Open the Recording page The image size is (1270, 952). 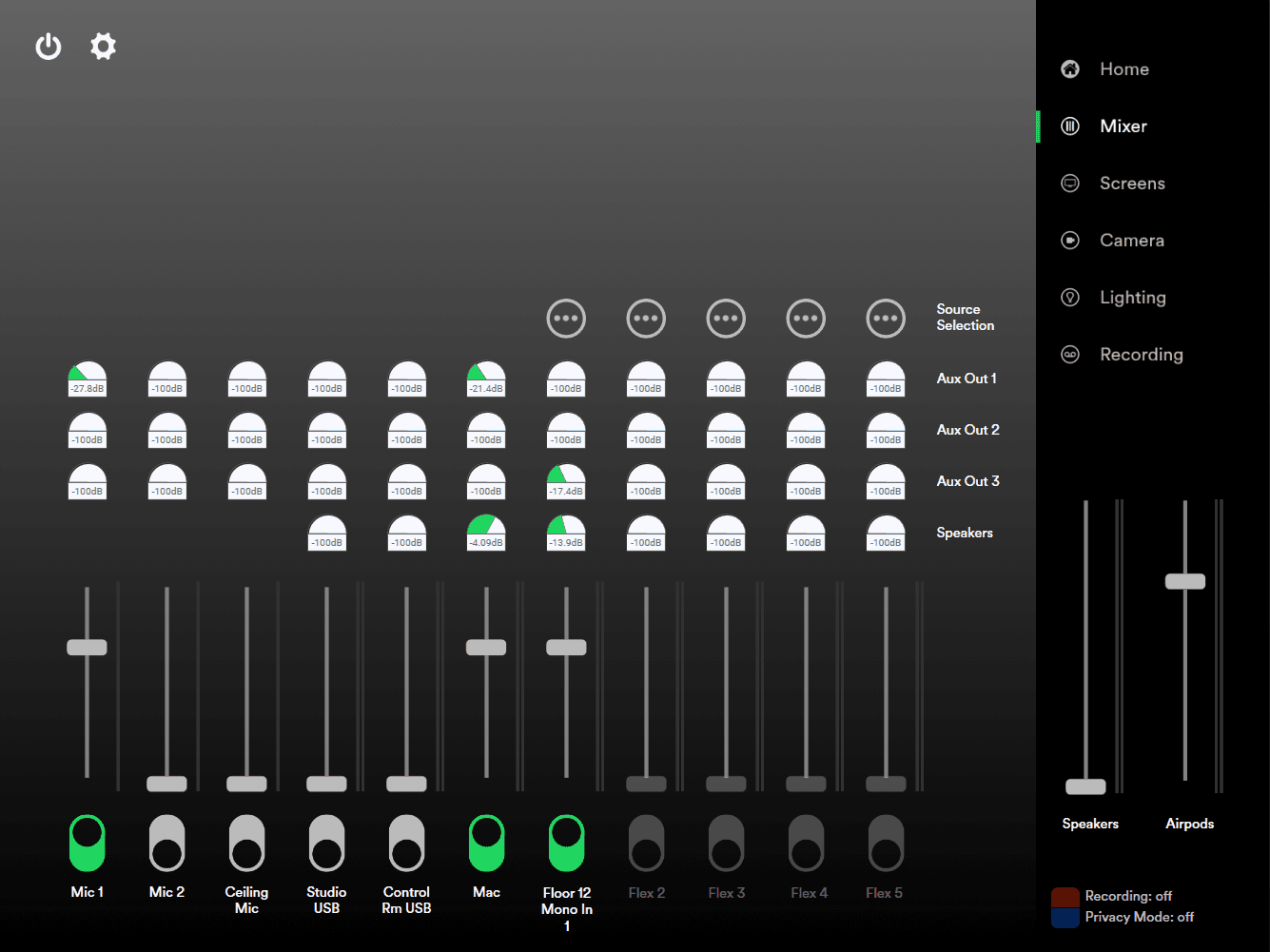[1142, 355]
